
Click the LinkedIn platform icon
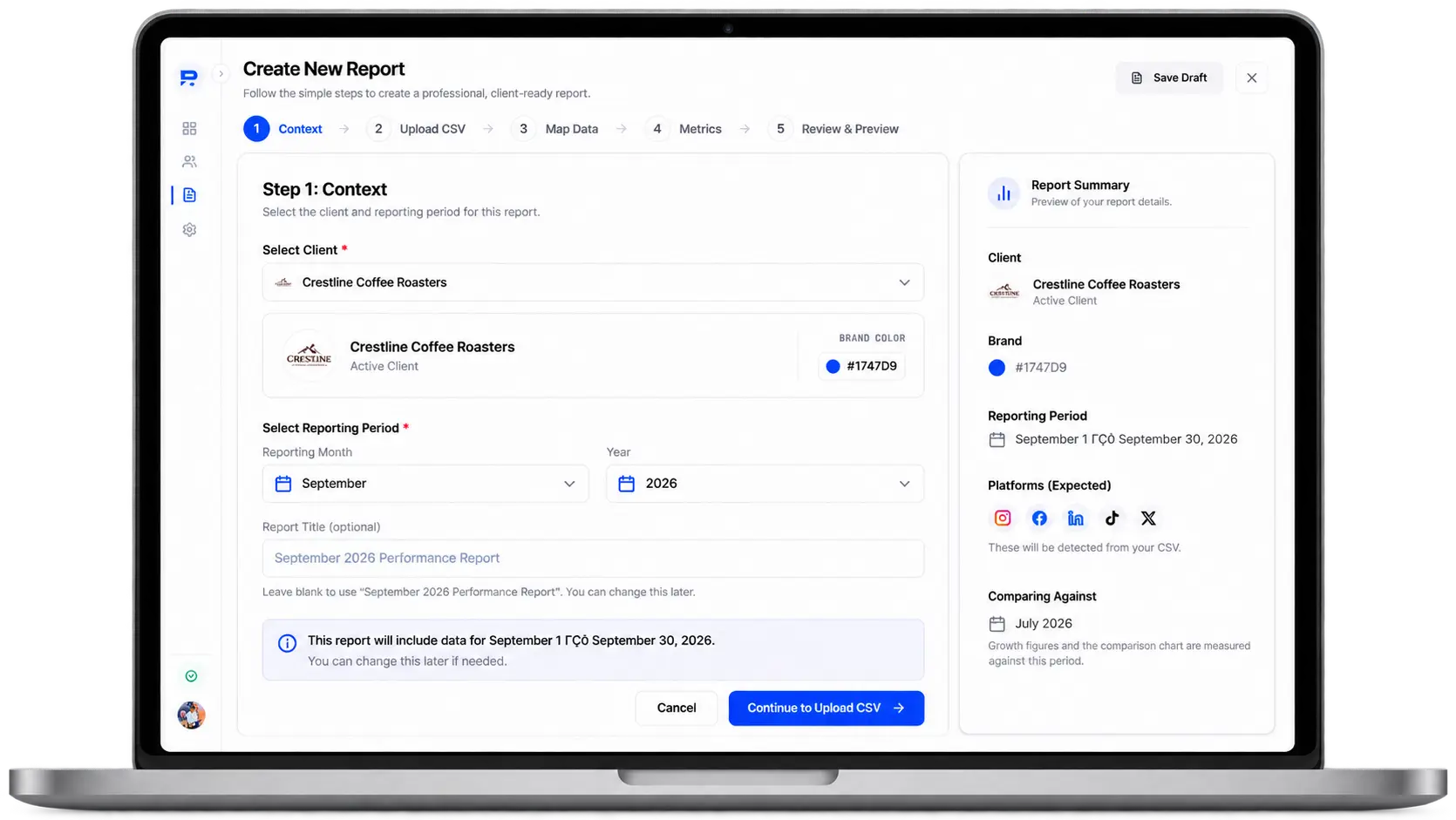click(1076, 518)
